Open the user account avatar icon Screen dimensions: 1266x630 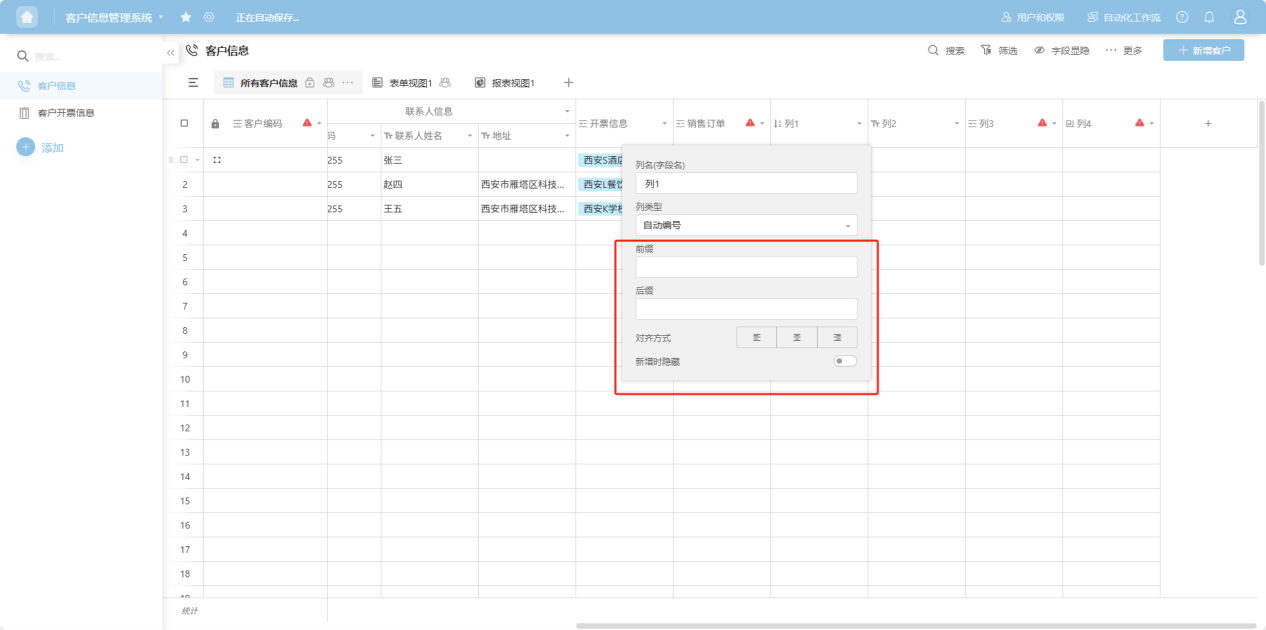point(1240,17)
